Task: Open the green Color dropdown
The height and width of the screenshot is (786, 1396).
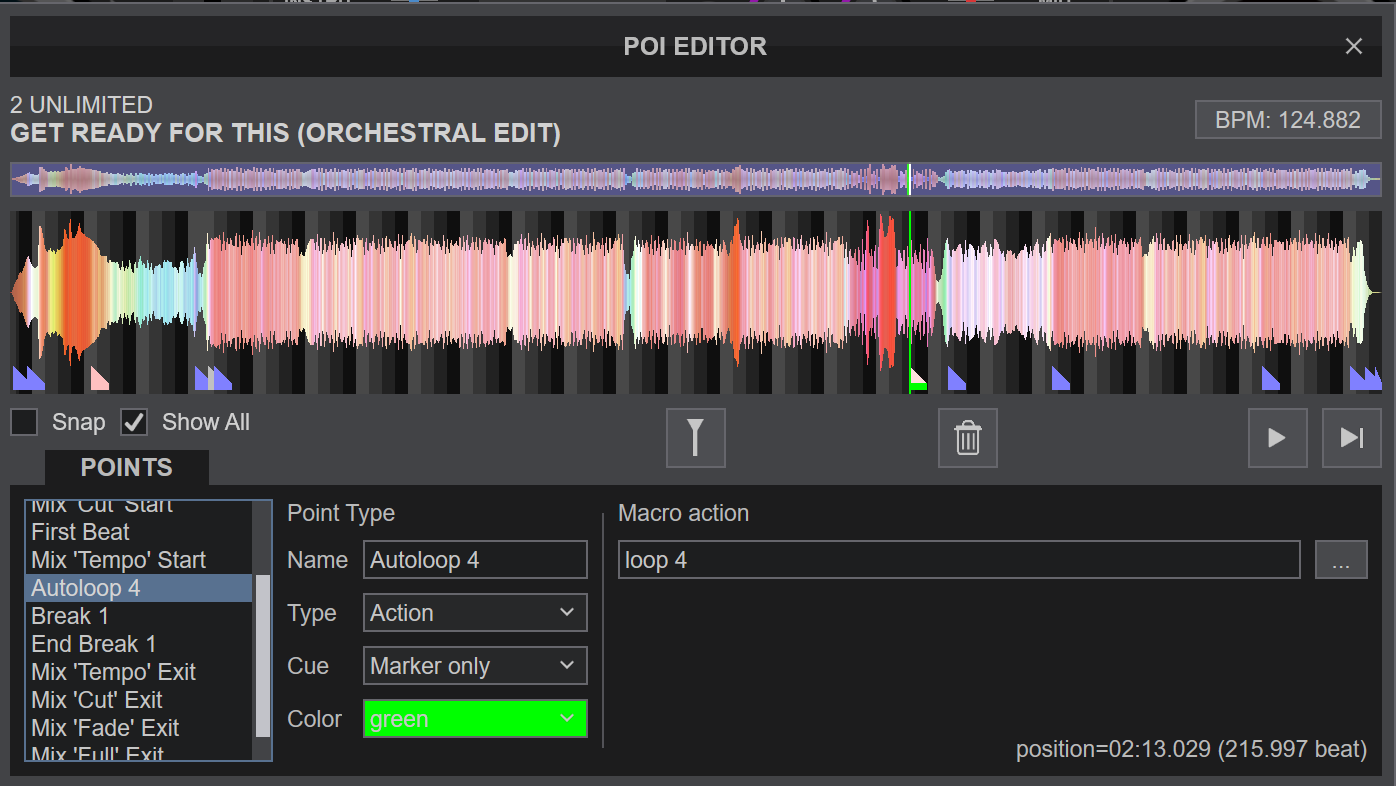Action: click(475, 719)
